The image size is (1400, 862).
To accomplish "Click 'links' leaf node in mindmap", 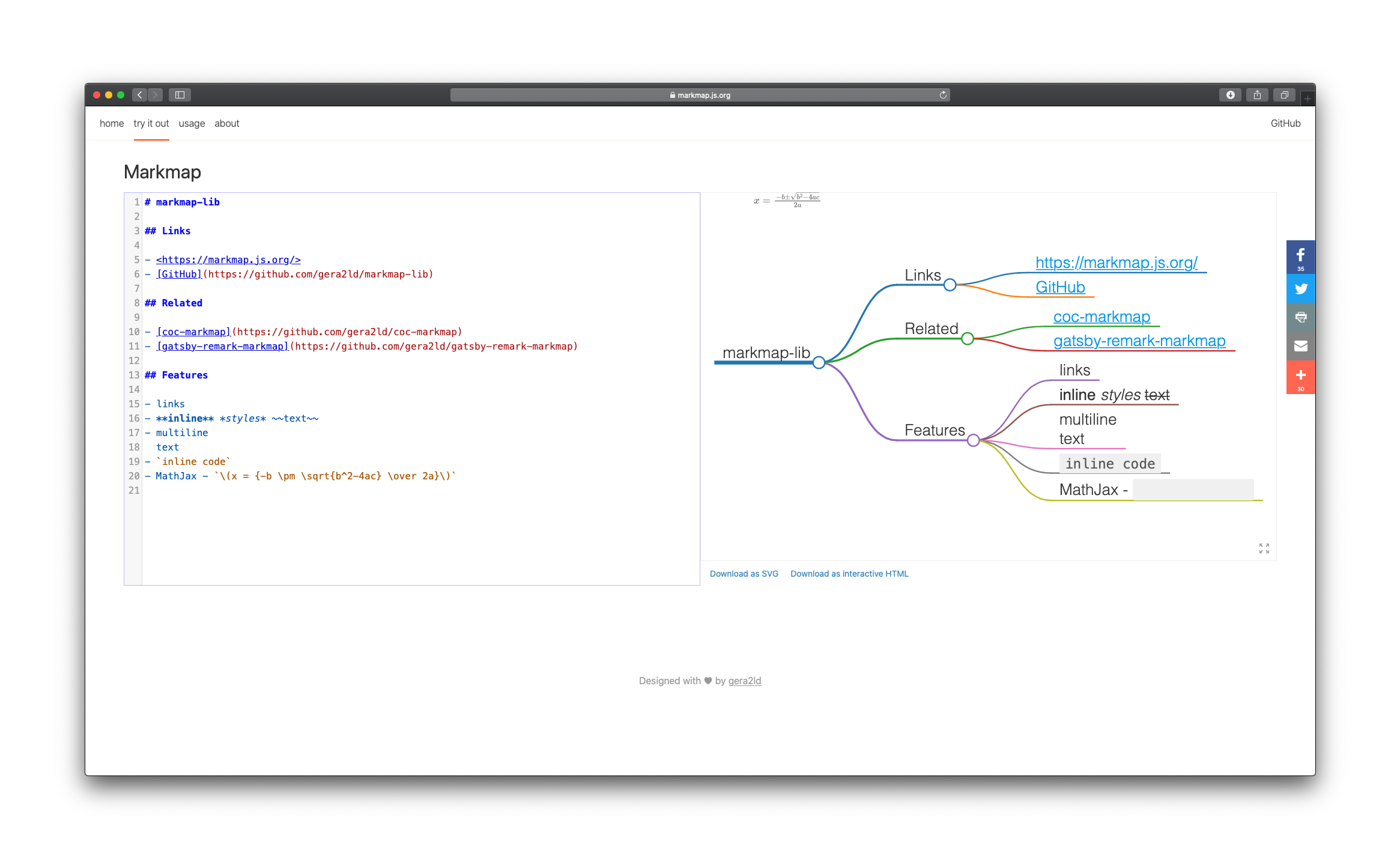I will [1074, 370].
